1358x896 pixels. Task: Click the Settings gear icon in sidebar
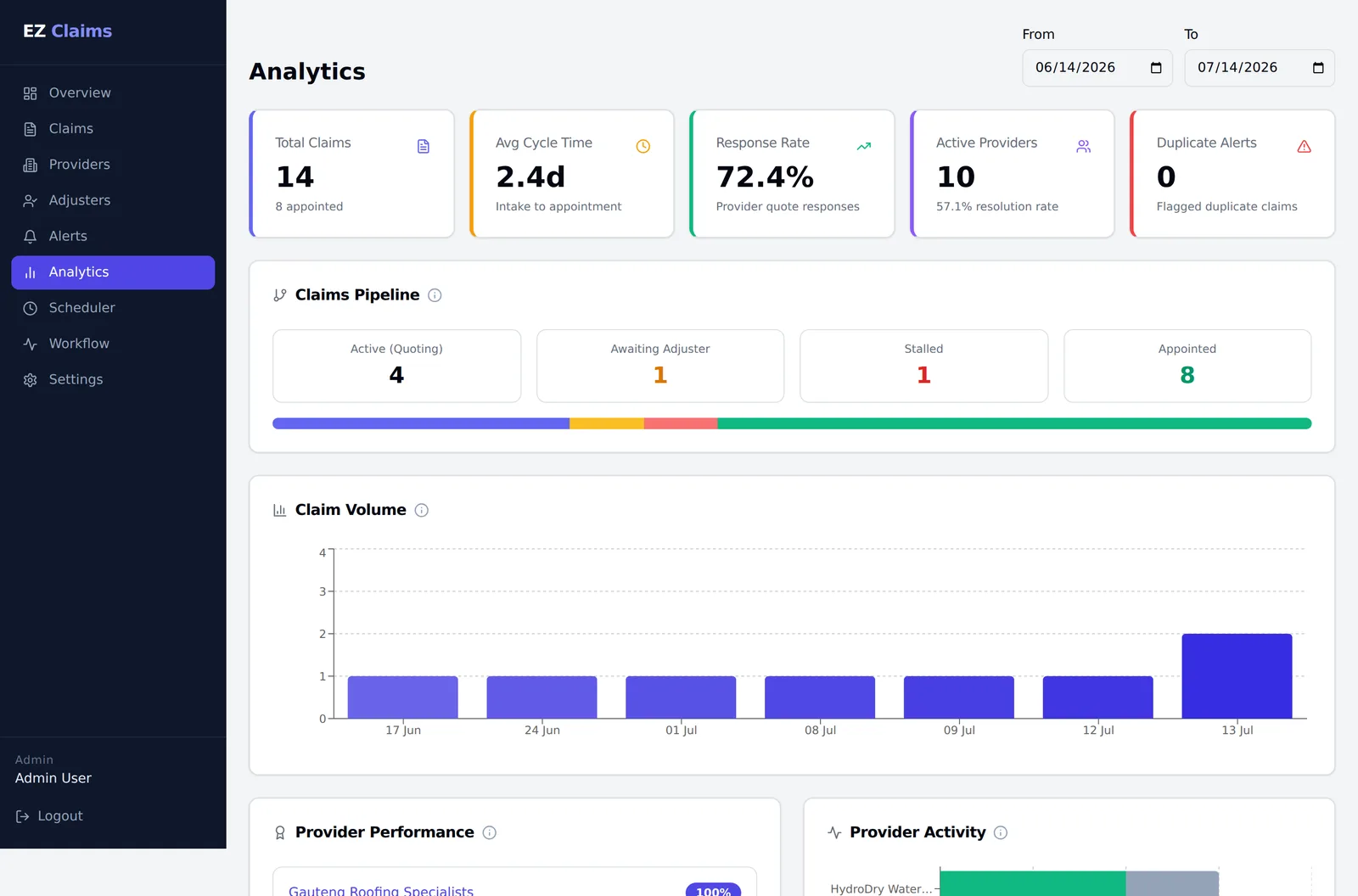[x=31, y=379]
